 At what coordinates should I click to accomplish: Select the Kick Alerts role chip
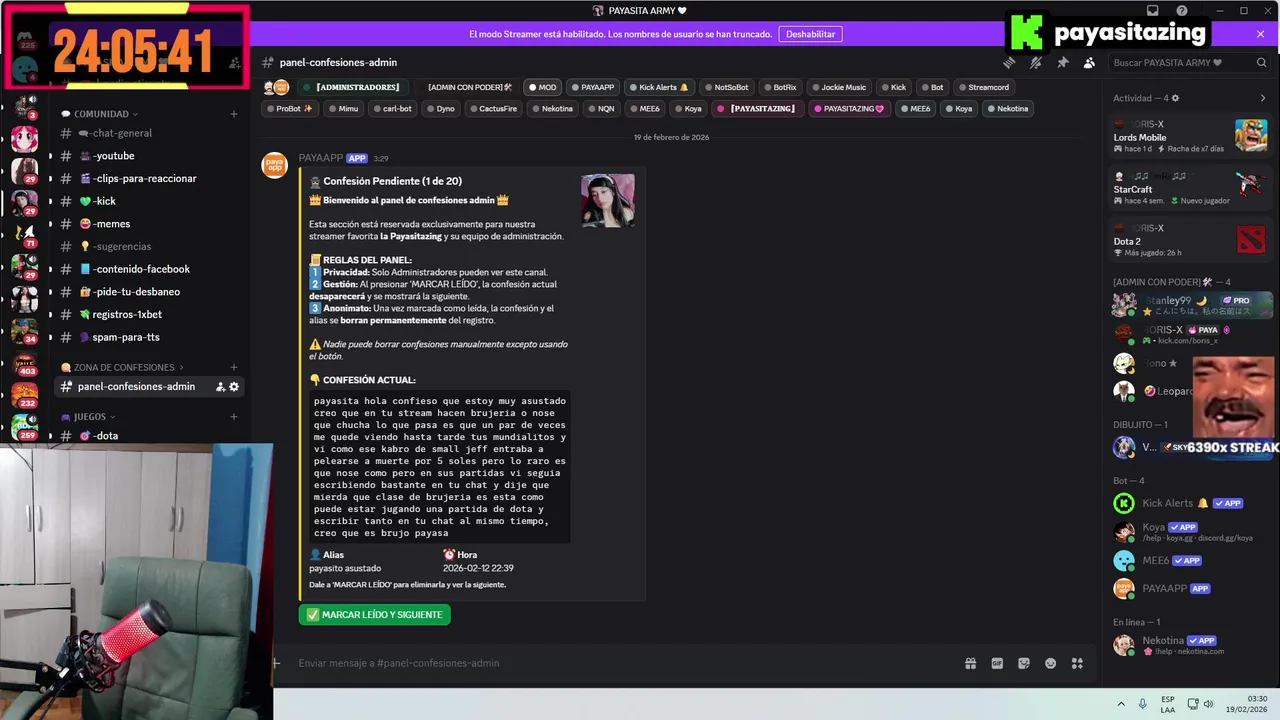click(658, 87)
